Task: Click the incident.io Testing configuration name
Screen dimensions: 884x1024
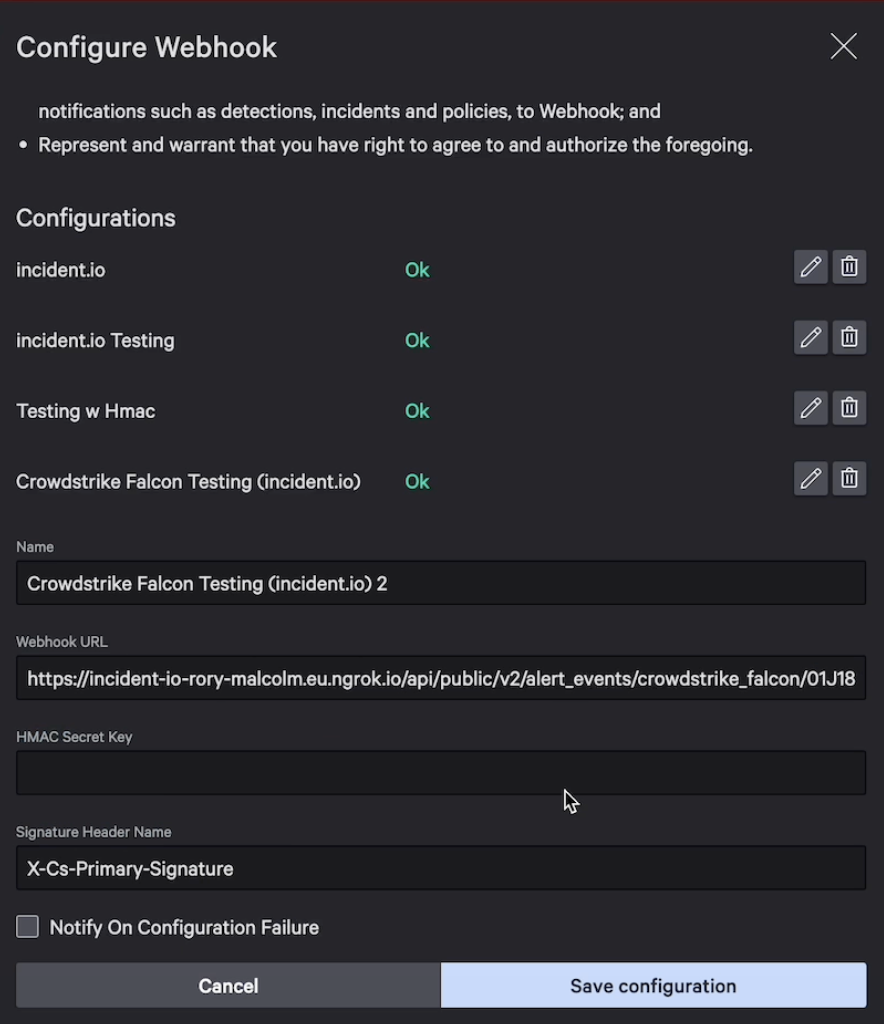Action: click(x=95, y=341)
